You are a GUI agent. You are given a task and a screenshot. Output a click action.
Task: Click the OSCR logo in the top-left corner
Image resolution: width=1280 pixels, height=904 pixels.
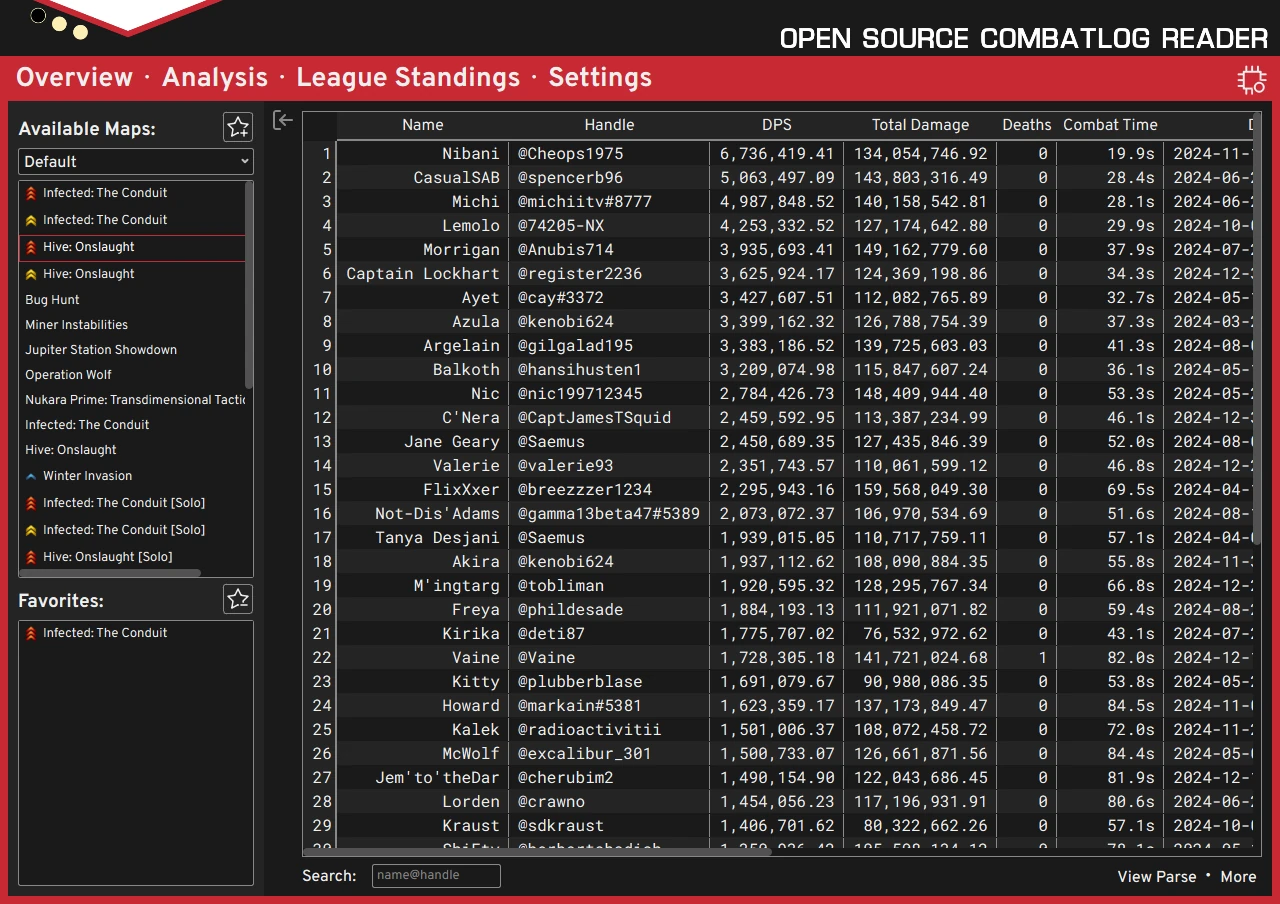[x=110, y=18]
